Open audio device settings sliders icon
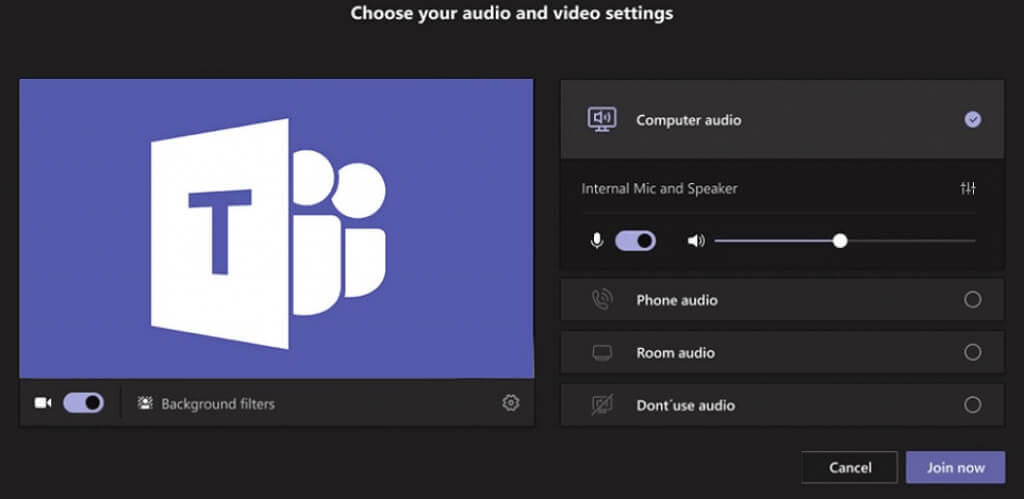 [968, 189]
